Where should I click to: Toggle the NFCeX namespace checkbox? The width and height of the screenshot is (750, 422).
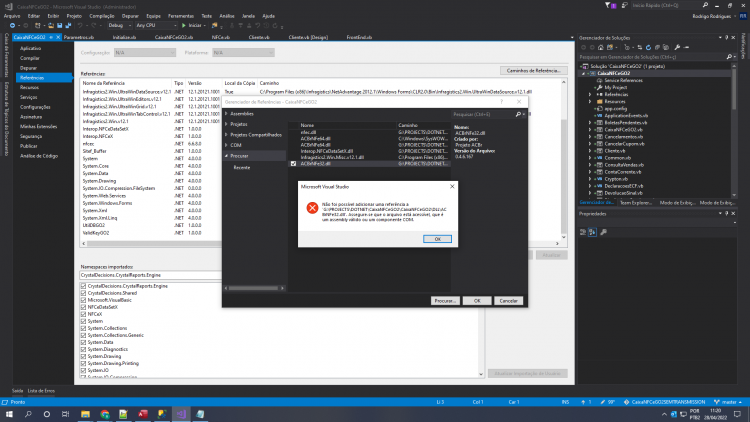[x=84, y=314]
